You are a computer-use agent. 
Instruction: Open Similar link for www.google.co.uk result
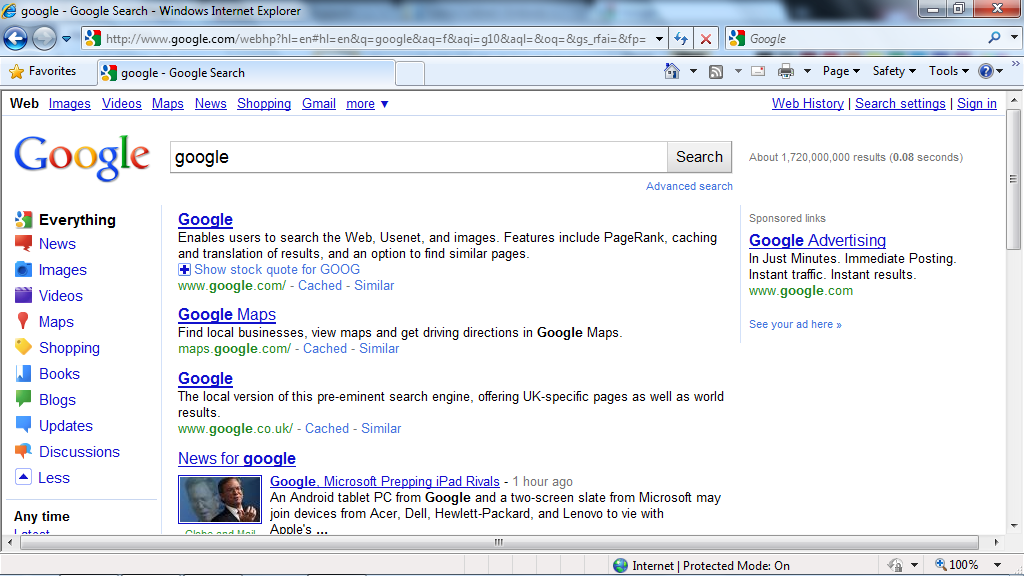tap(381, 428)
